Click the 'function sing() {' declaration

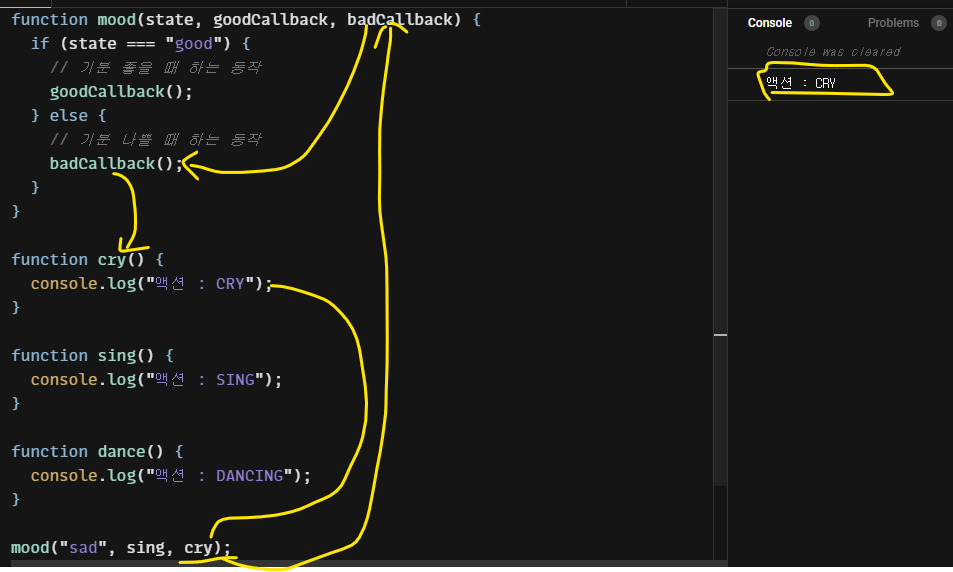coord(92,356)
